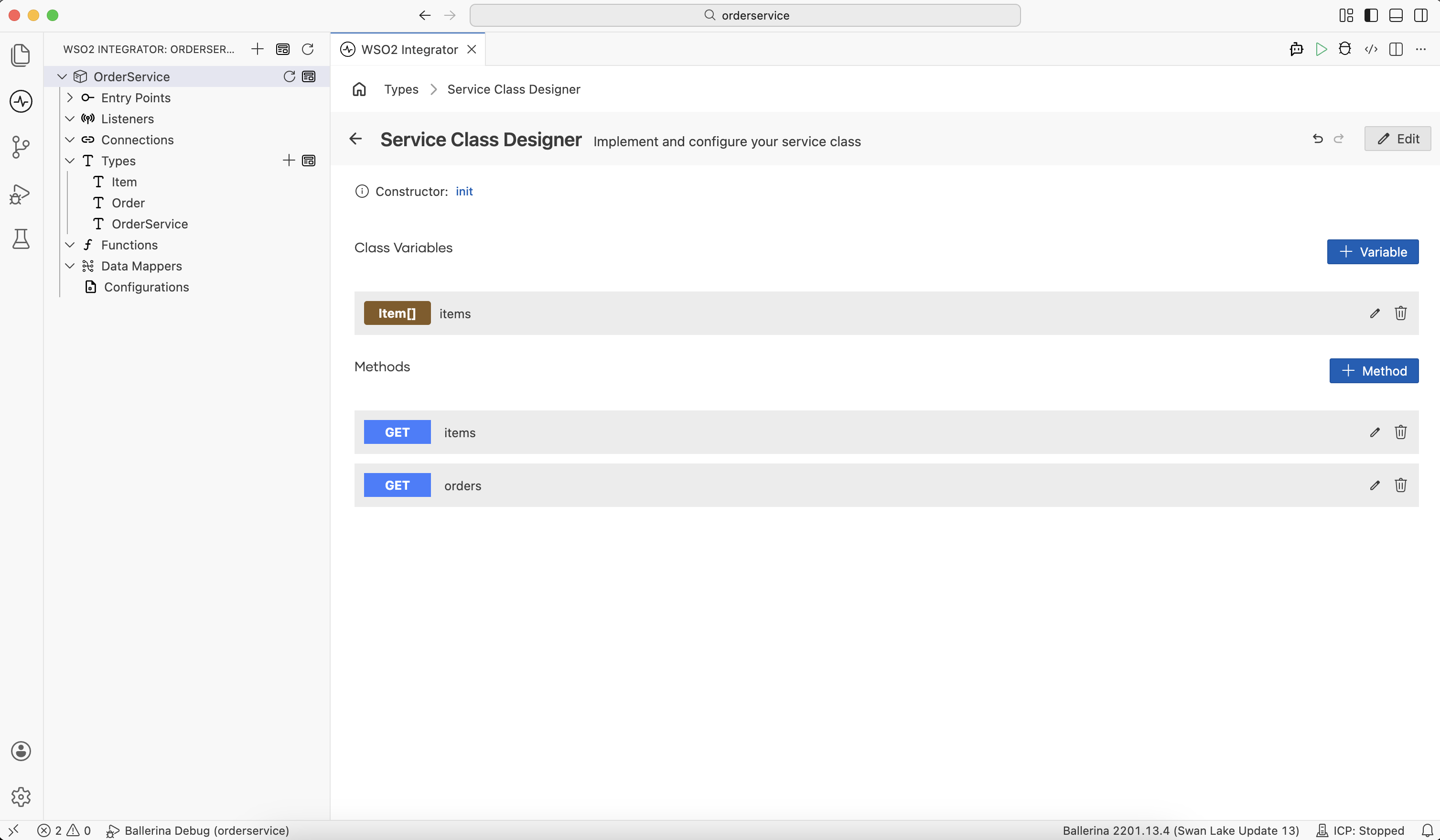Collapse Listeners tree node
Viewport: 1440px width, 840px height.
(x=70, y=119)
